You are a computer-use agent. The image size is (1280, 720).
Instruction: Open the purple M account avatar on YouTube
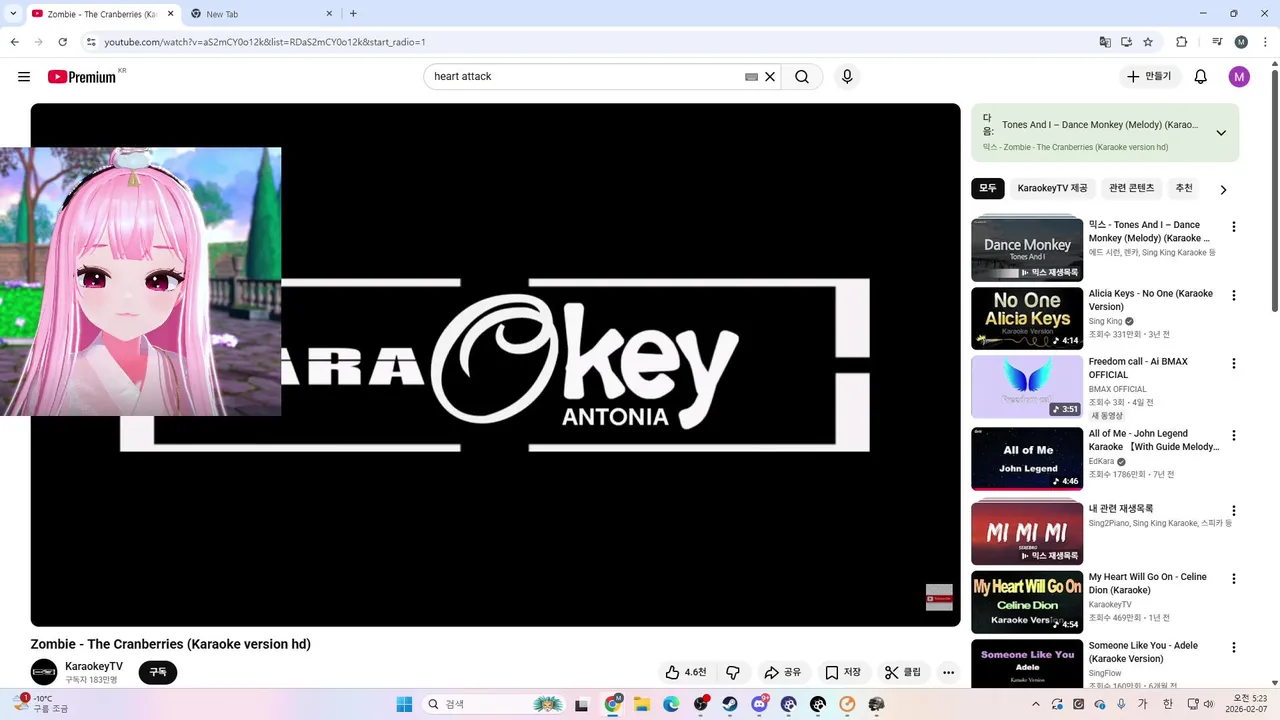(1239, 77)
